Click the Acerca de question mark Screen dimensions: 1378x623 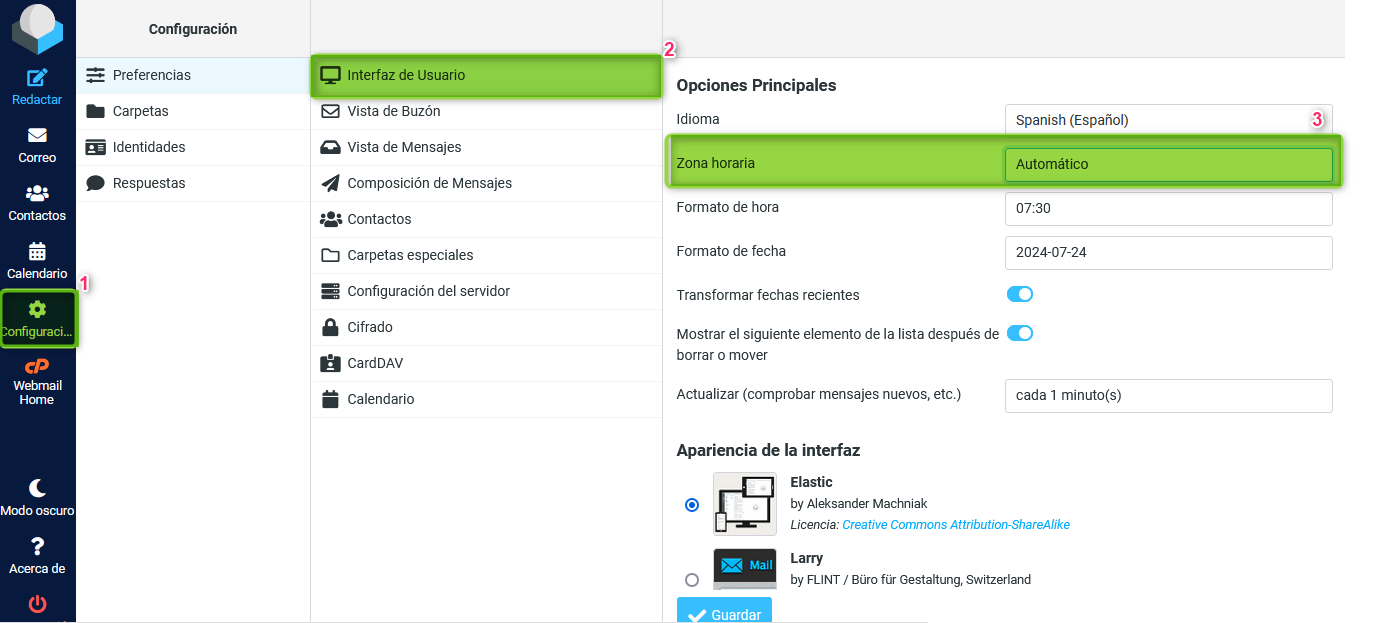[x=37, y=547]
